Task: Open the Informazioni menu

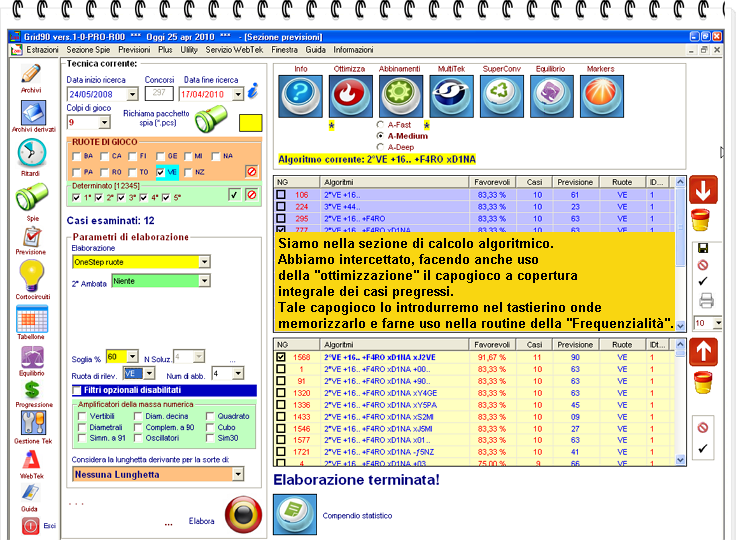Action: [x=353, y=50]
